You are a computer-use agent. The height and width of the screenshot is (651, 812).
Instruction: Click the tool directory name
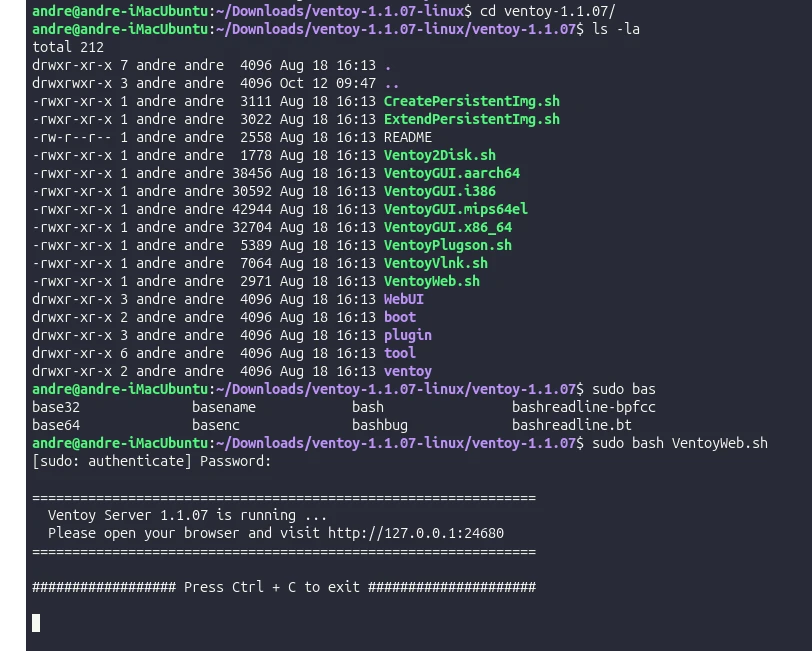399,353
